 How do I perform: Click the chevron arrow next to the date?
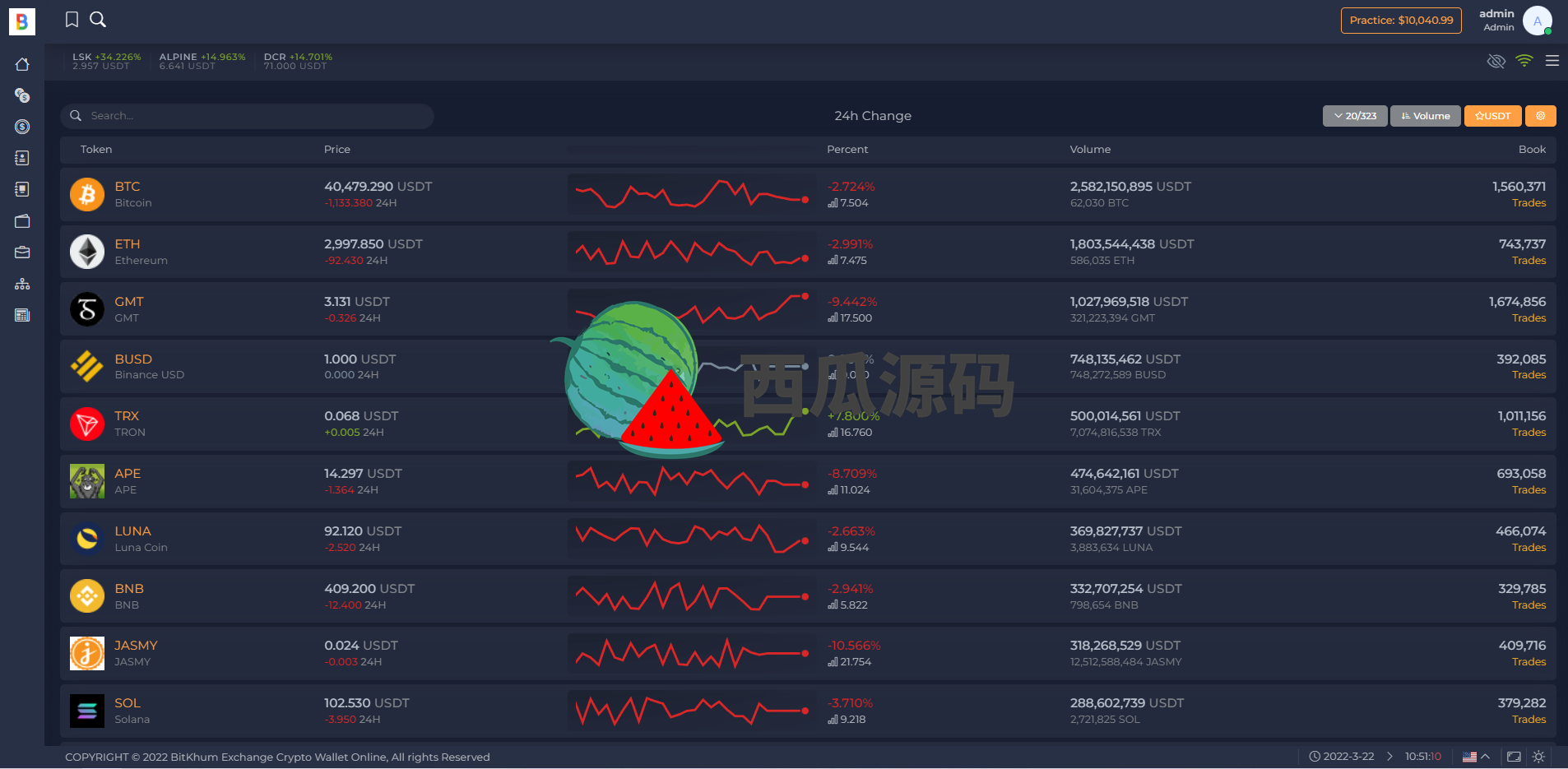tap(1390, 757)
